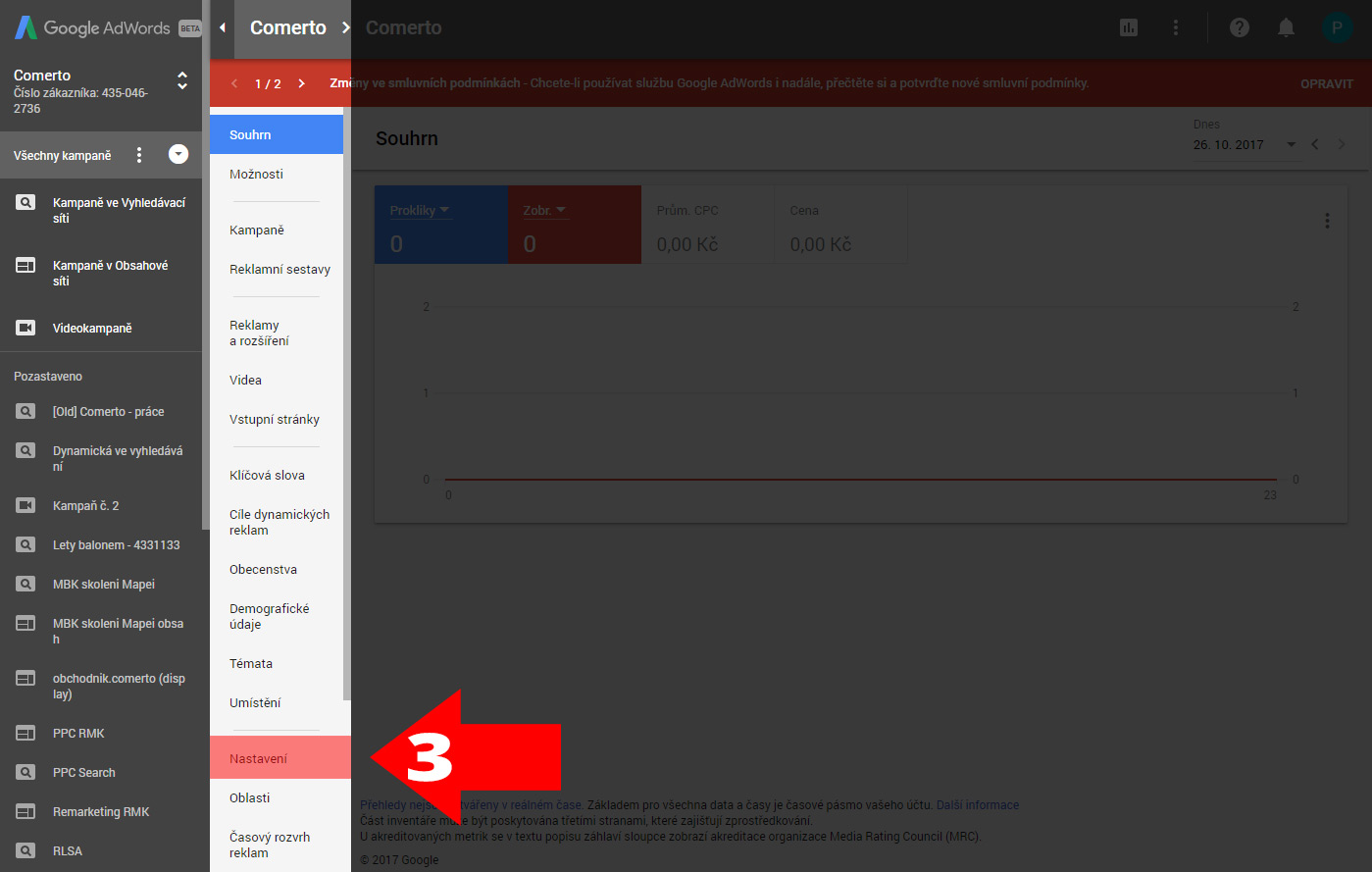Click icon beside PPC Search
Viewport: 1372px width, 872px height.
[25, 773]
